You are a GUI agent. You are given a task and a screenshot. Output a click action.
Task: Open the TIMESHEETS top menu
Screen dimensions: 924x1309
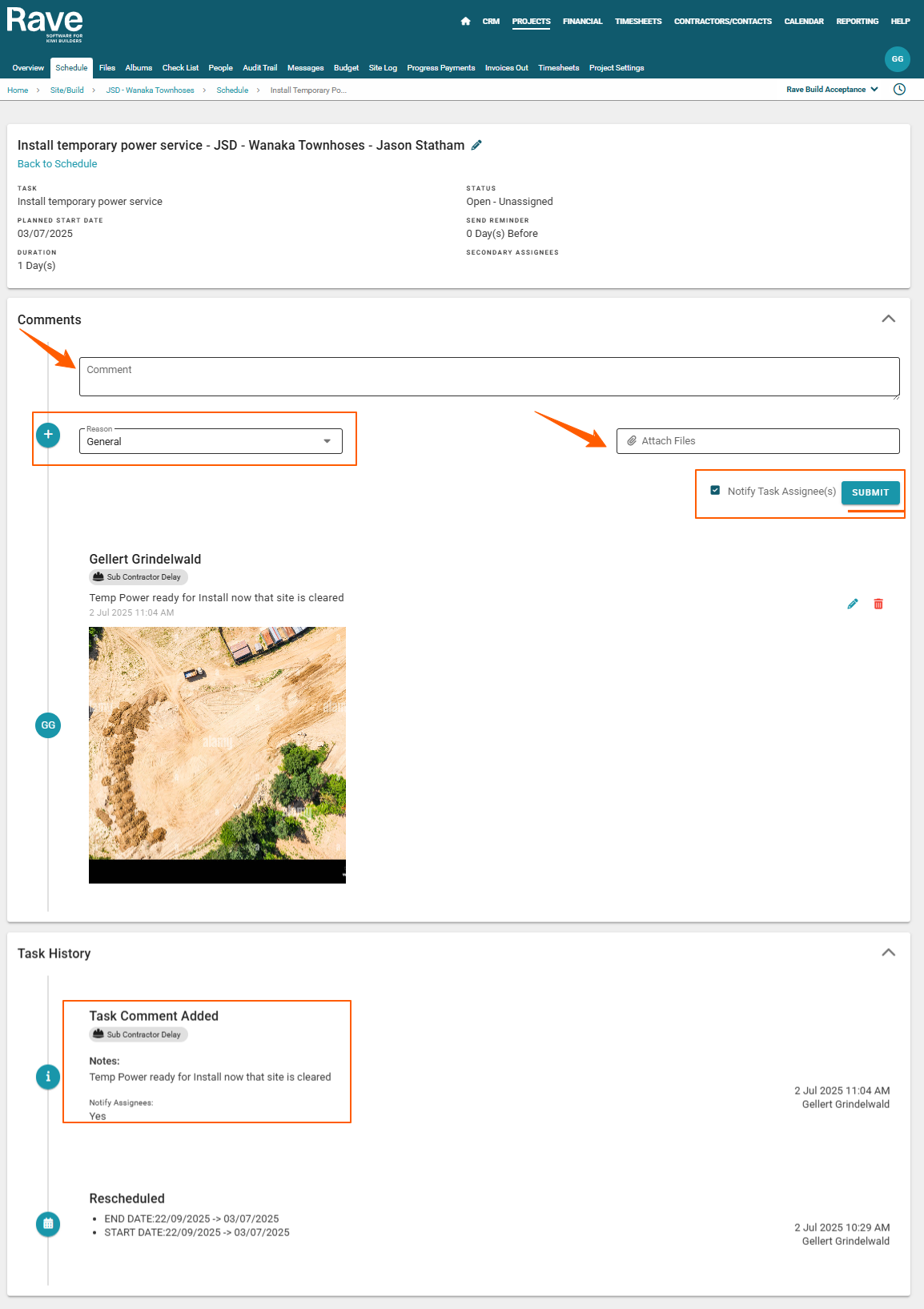click(638, 22)
